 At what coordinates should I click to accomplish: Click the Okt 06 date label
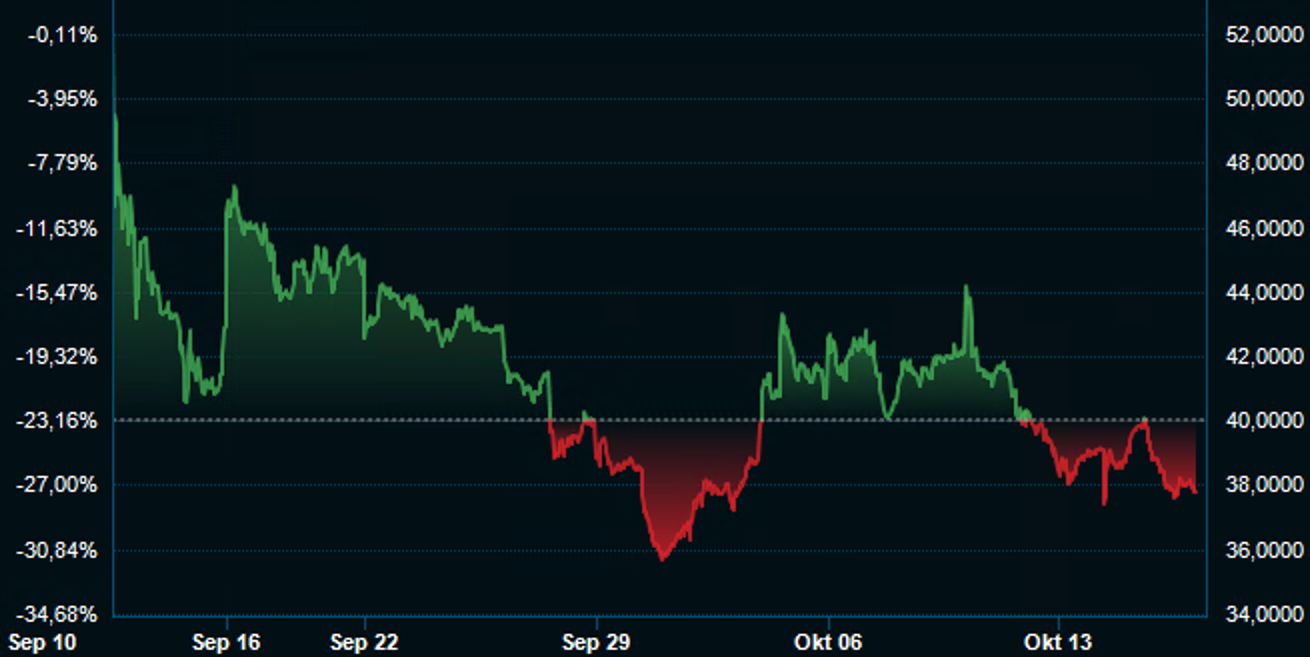pos(827,641)
